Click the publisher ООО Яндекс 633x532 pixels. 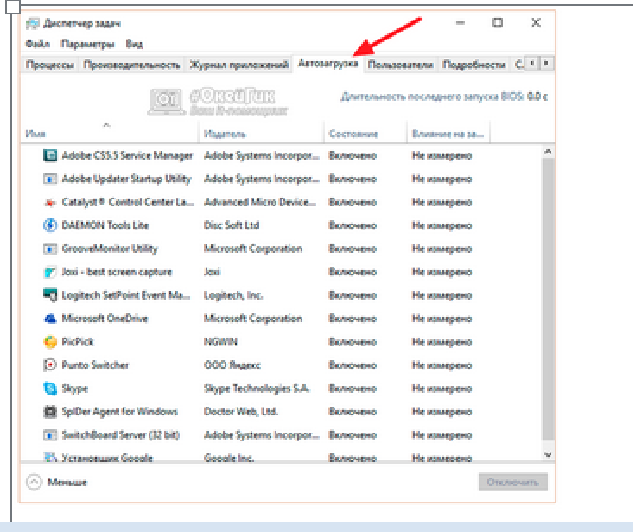tap(232, 365)
